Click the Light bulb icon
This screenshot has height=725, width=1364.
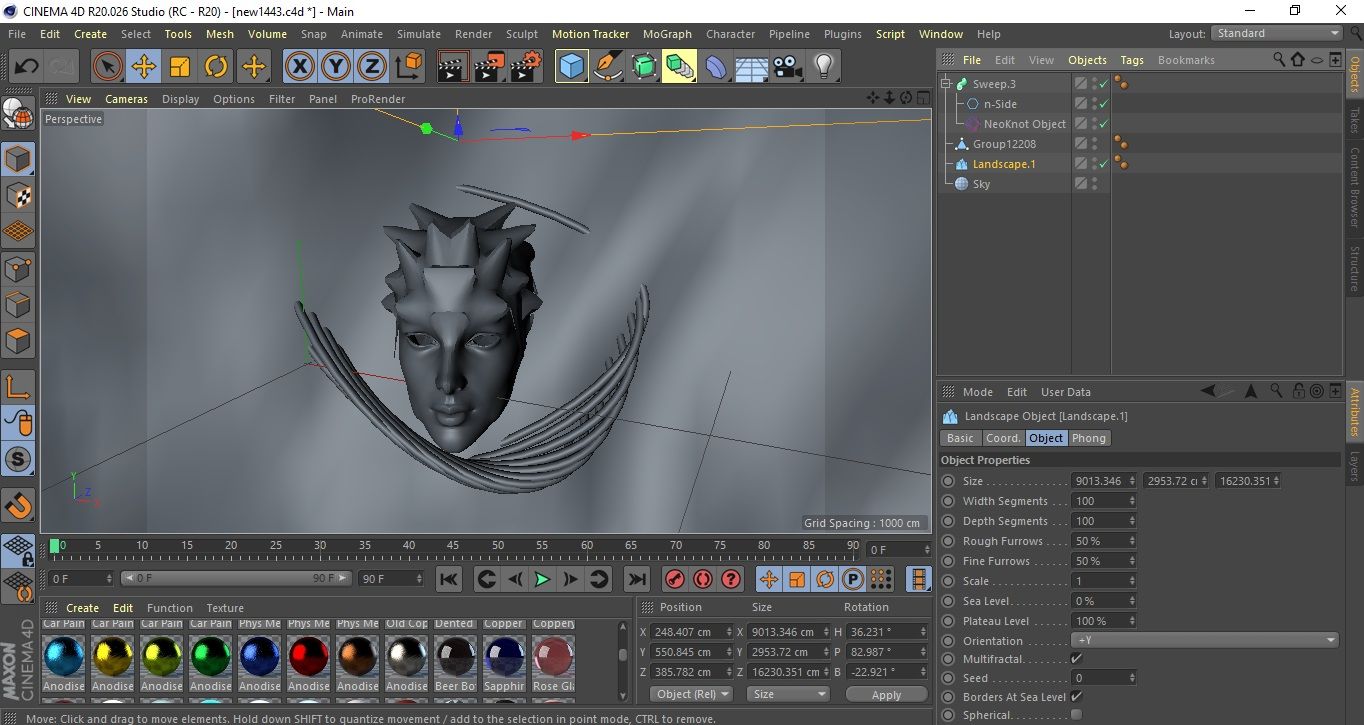click(823, 67)
